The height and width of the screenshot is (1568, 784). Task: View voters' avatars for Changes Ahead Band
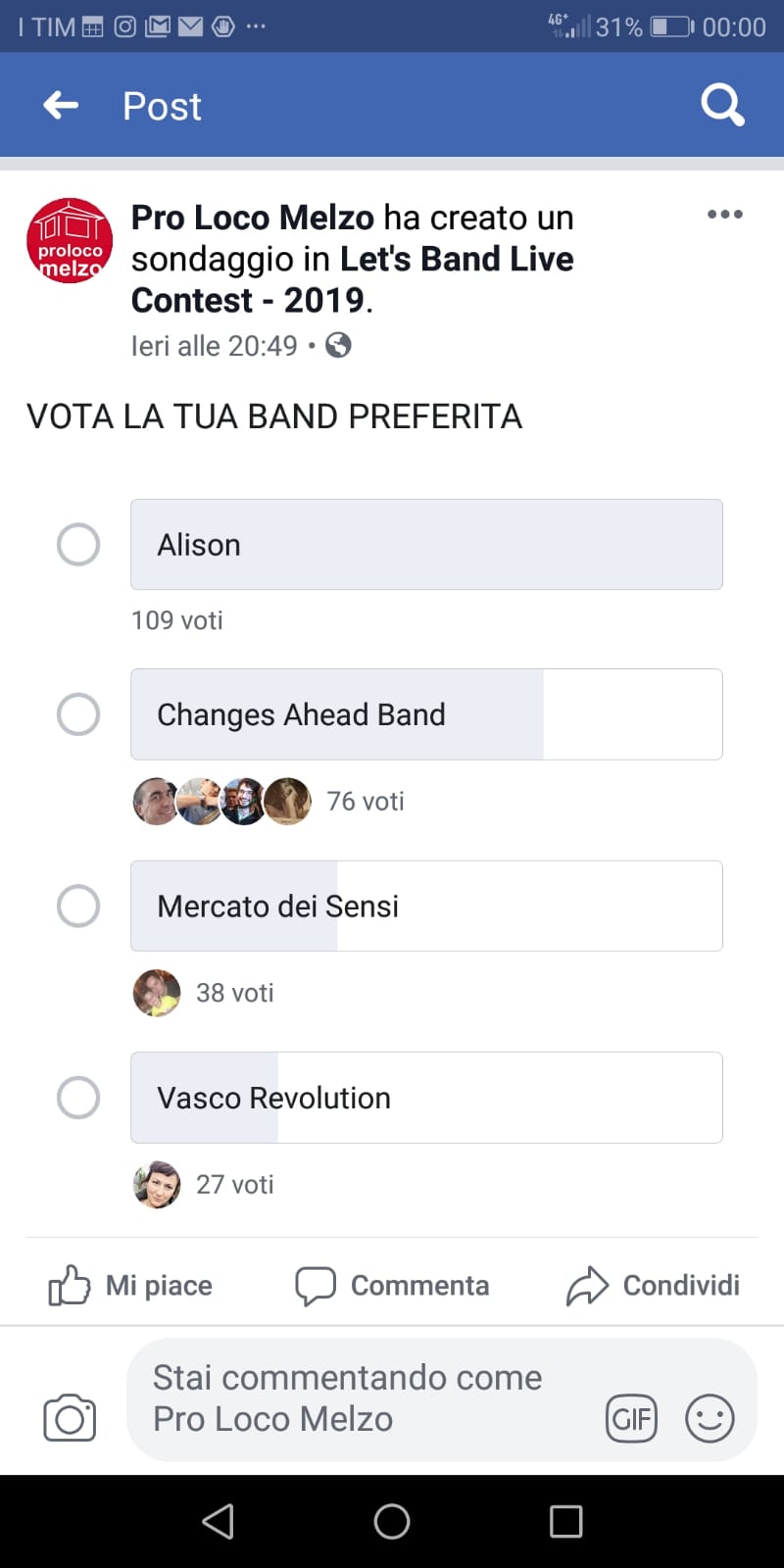[x=221, y=802]
